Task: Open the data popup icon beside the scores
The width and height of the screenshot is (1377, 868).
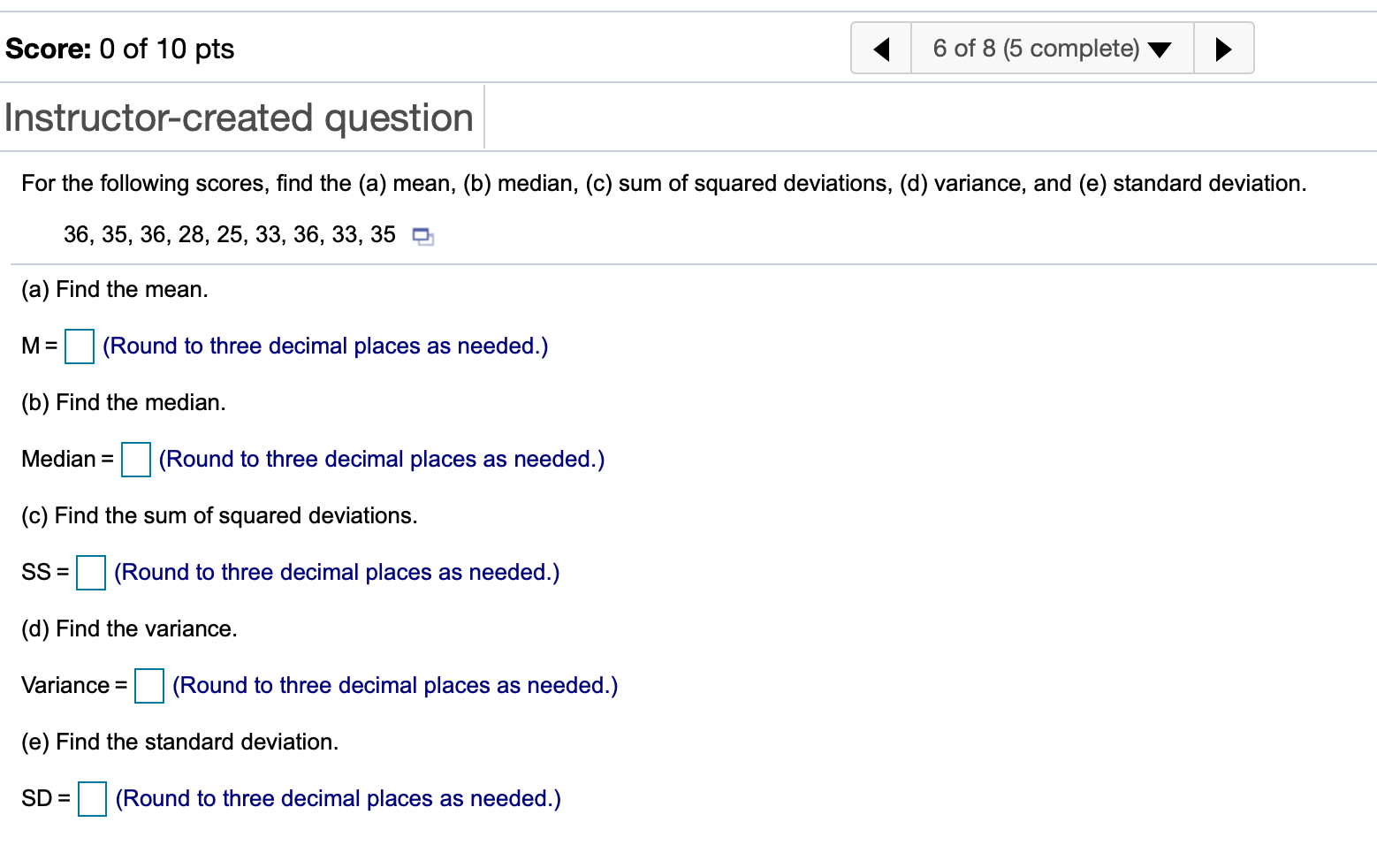Action: 423,236
